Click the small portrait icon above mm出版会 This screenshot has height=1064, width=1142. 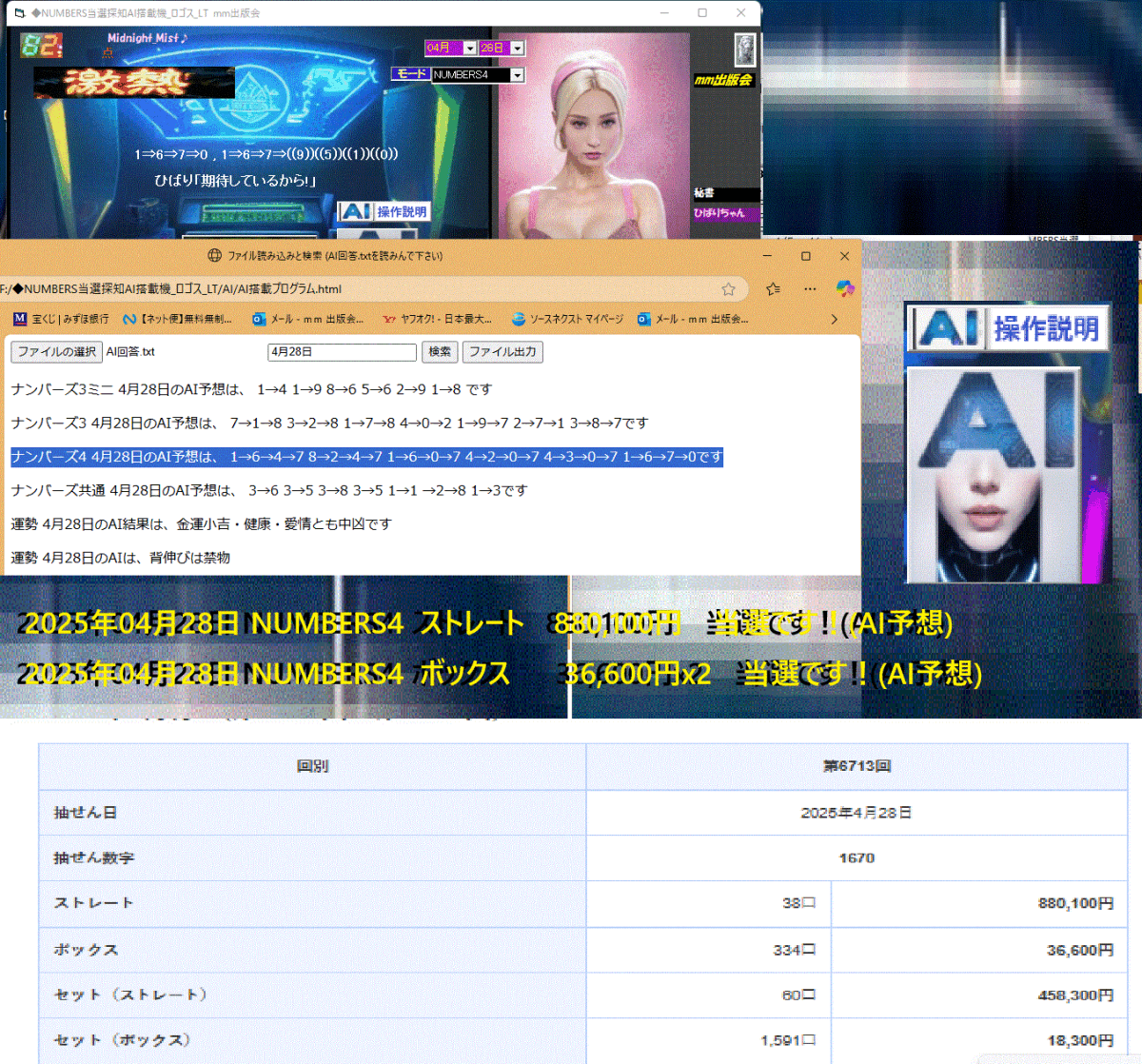(744, 49)
